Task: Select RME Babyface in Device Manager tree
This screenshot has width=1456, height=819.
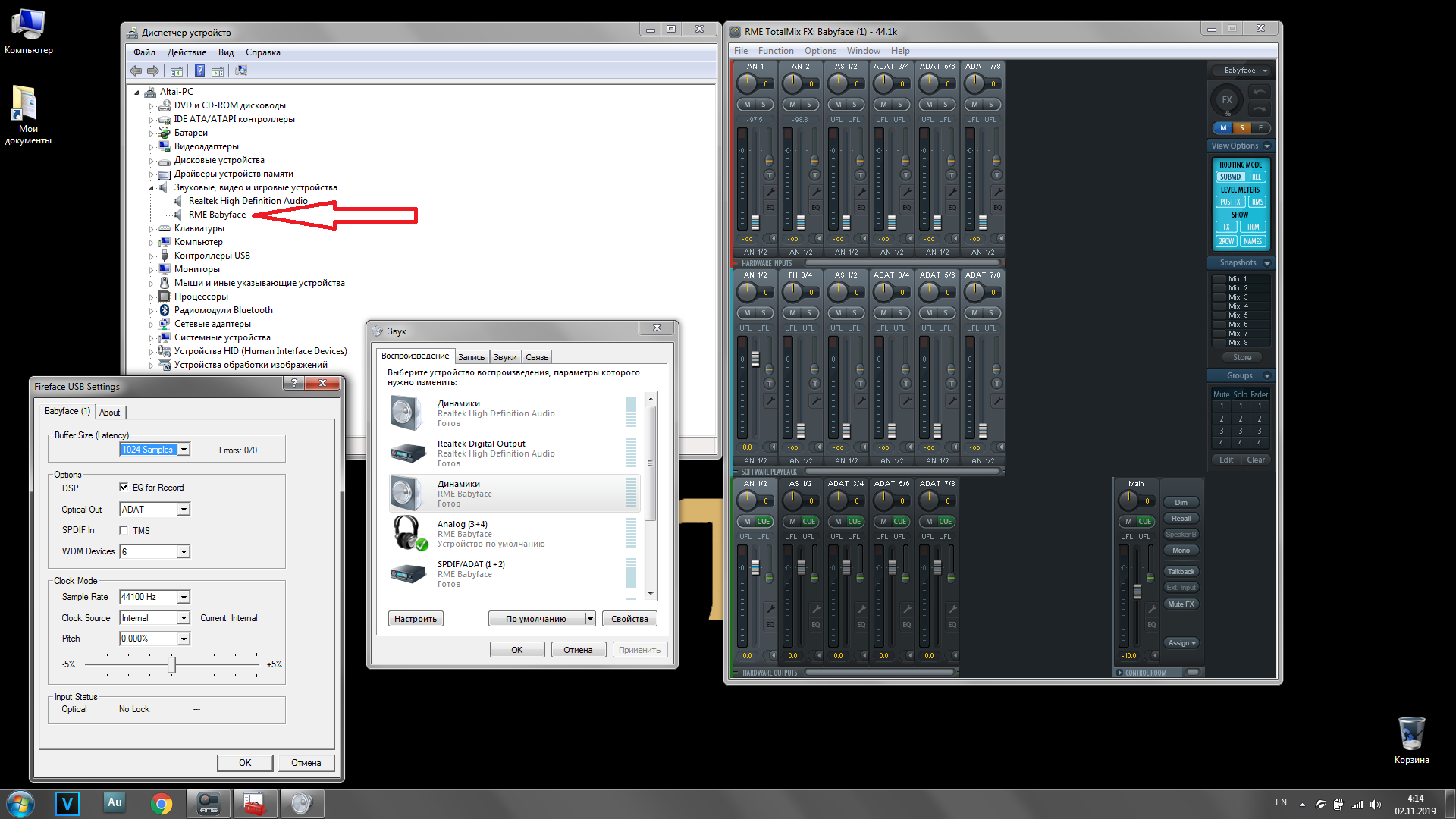Action: 217,215
